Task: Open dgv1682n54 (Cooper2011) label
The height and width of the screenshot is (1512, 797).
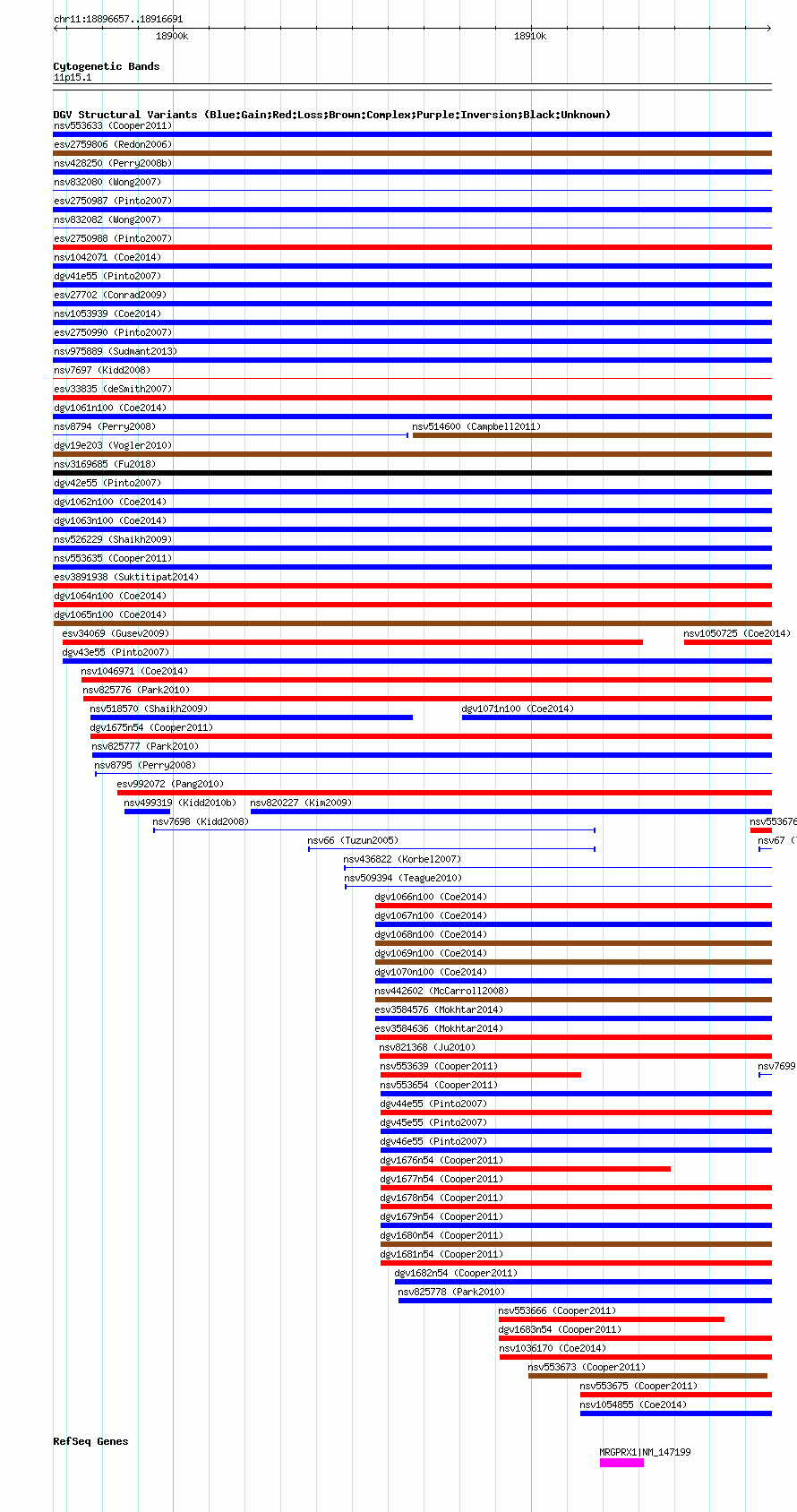Action: point(456,1273)
